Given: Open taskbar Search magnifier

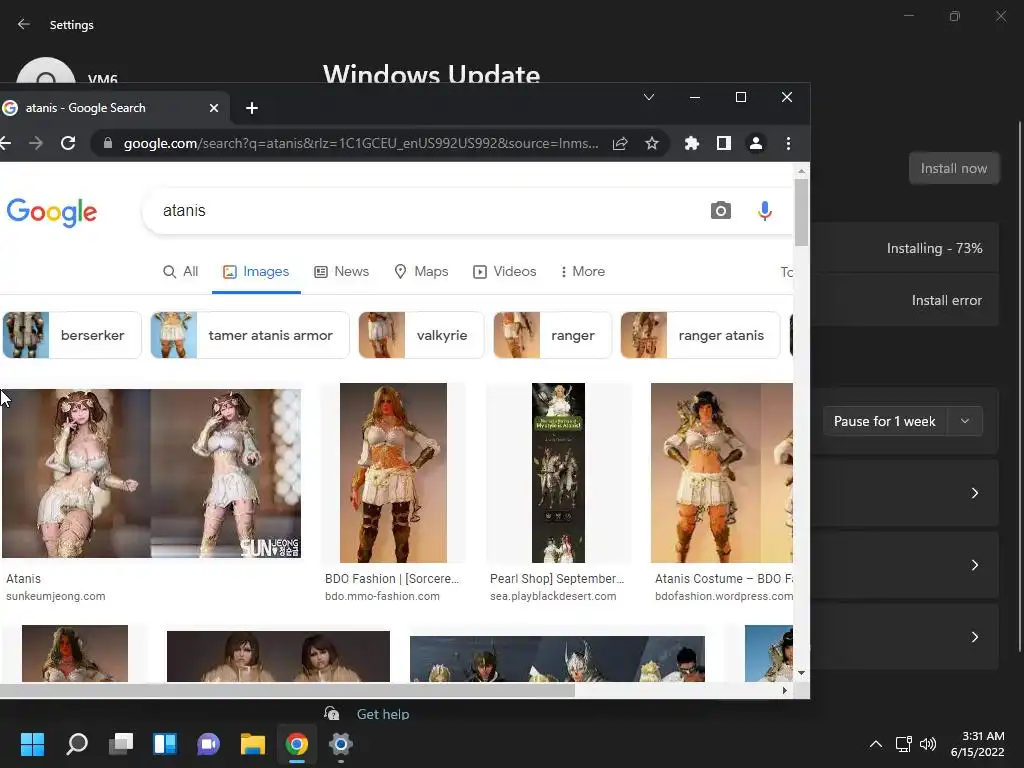Looking at the screenshot, I should tap(76, 744).
